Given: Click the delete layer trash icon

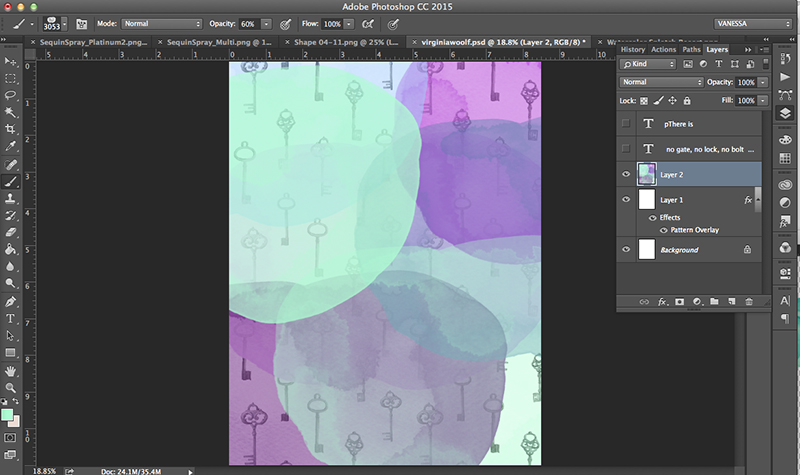Looking at the screenshot, I should pyautogui.click(x=749, y=302).
